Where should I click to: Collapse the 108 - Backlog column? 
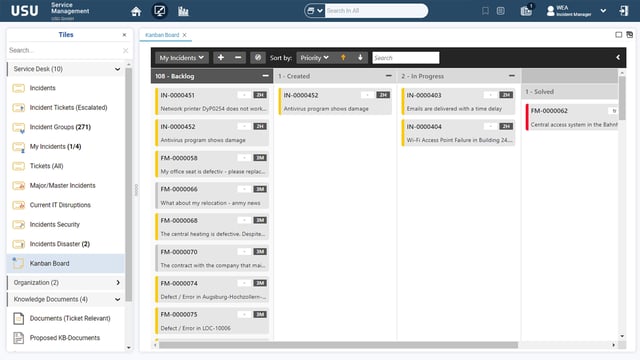tap(265, 76)
